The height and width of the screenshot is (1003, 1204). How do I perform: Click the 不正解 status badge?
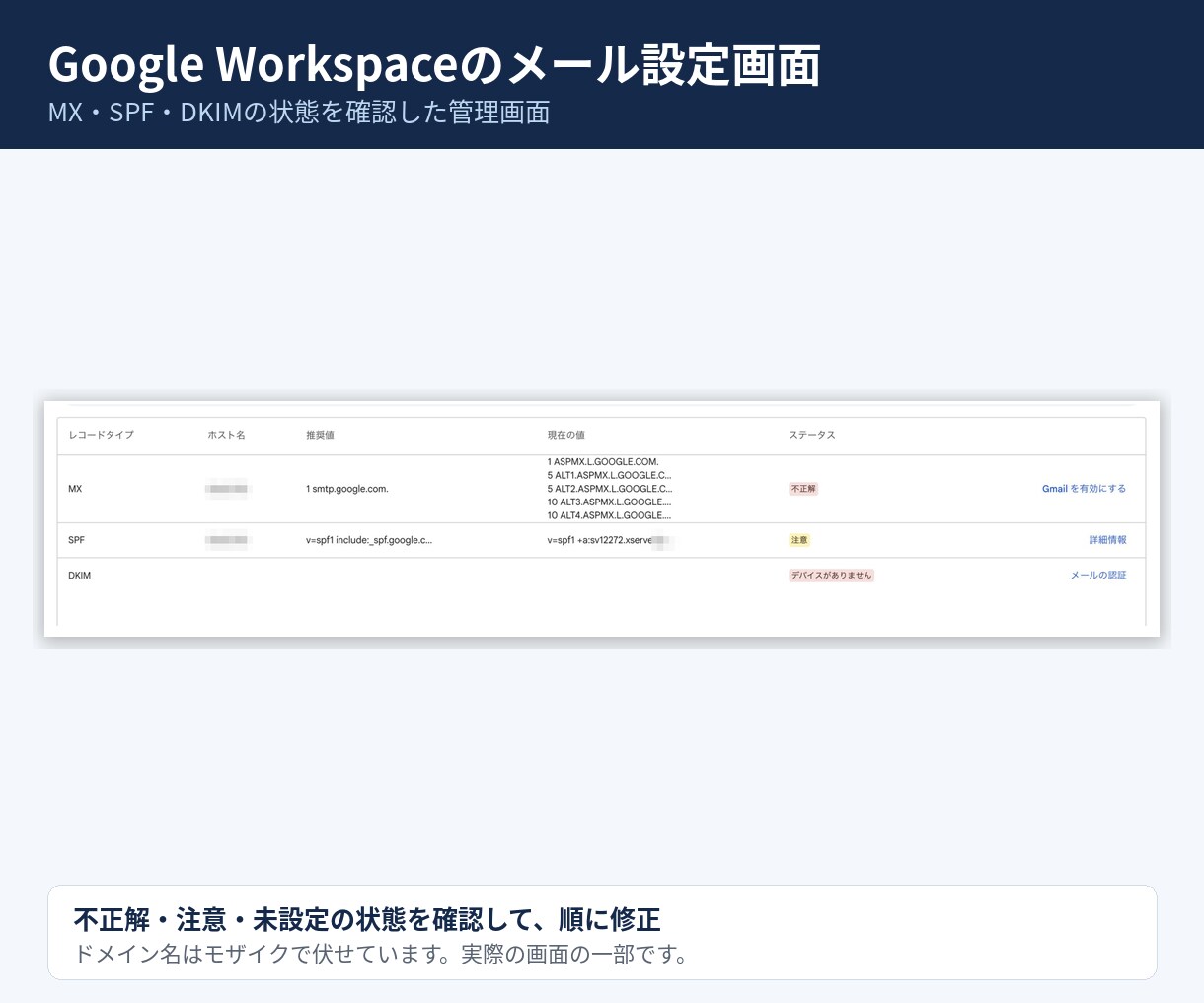coord(803,489)
